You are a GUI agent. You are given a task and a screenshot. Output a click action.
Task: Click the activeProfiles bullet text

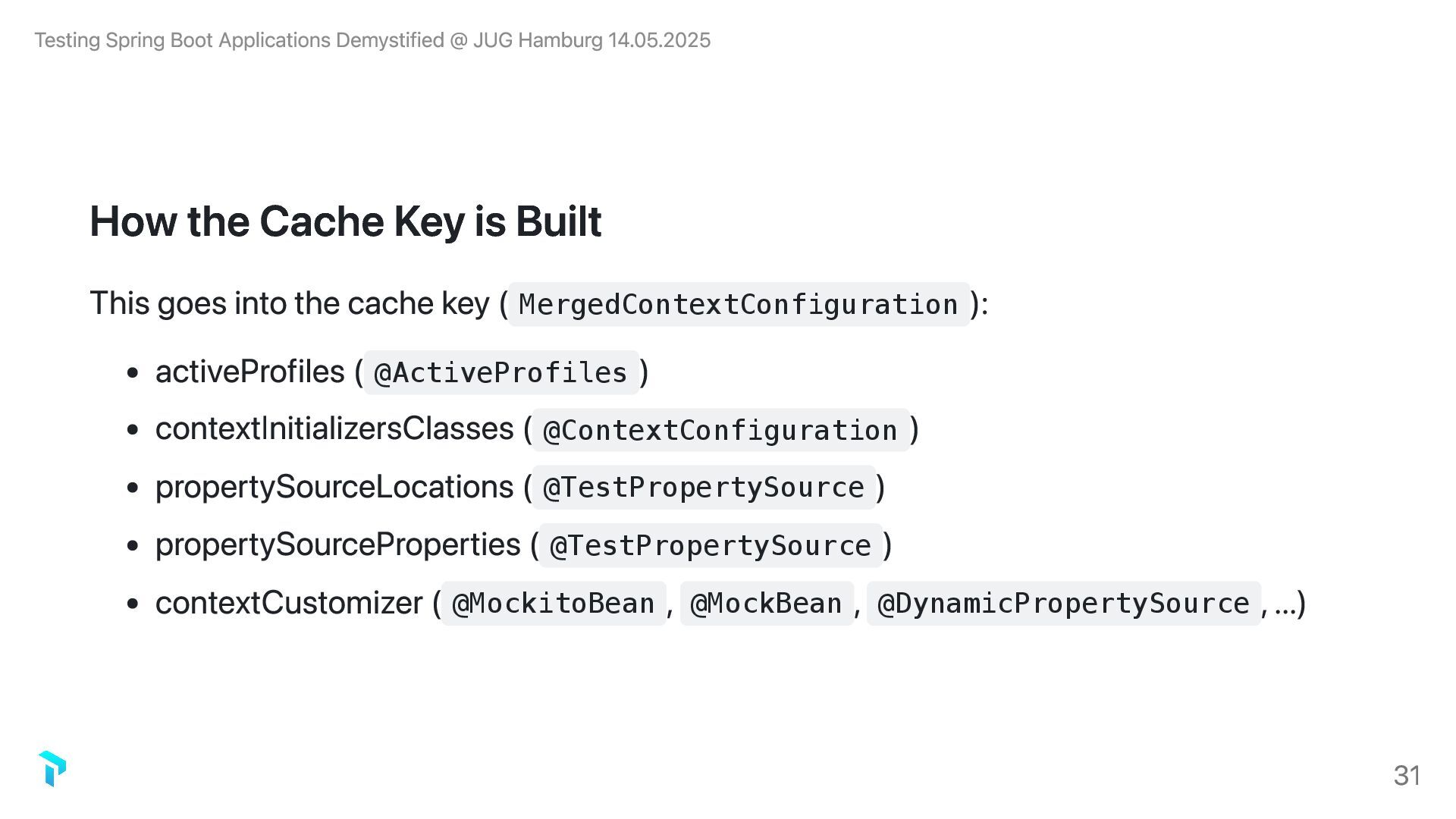250,372
